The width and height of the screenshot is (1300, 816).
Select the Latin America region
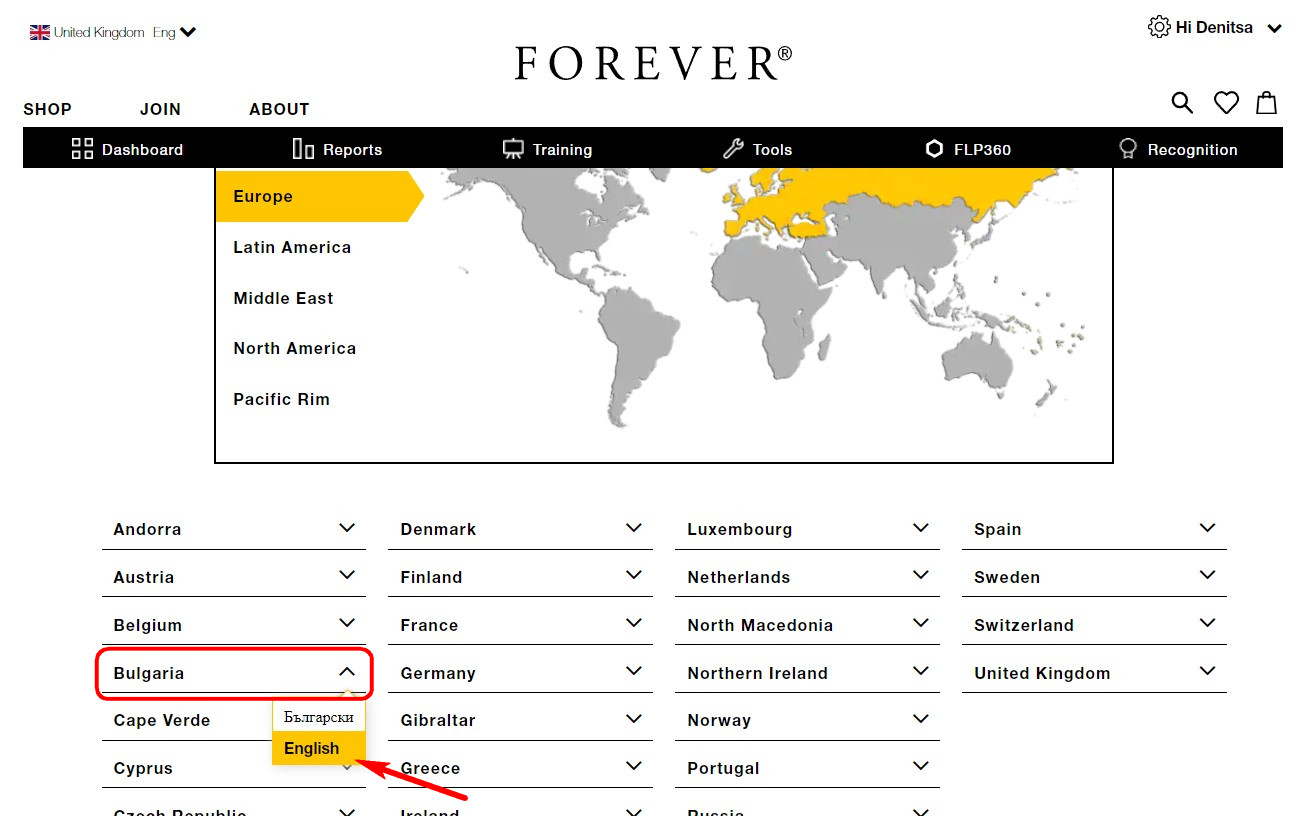292,247
